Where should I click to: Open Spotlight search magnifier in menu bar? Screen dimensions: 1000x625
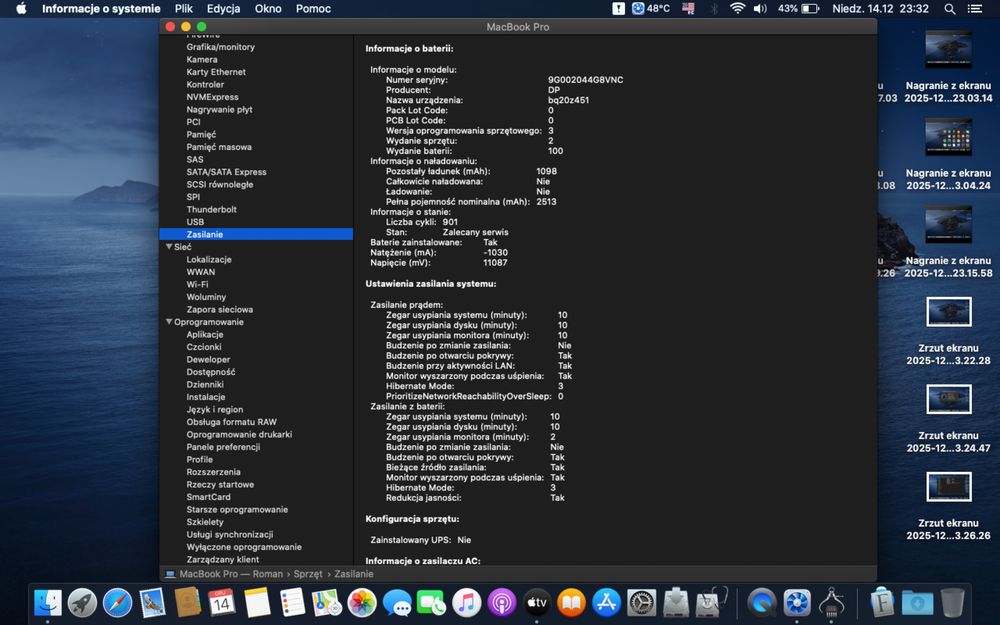pos(950,9)
